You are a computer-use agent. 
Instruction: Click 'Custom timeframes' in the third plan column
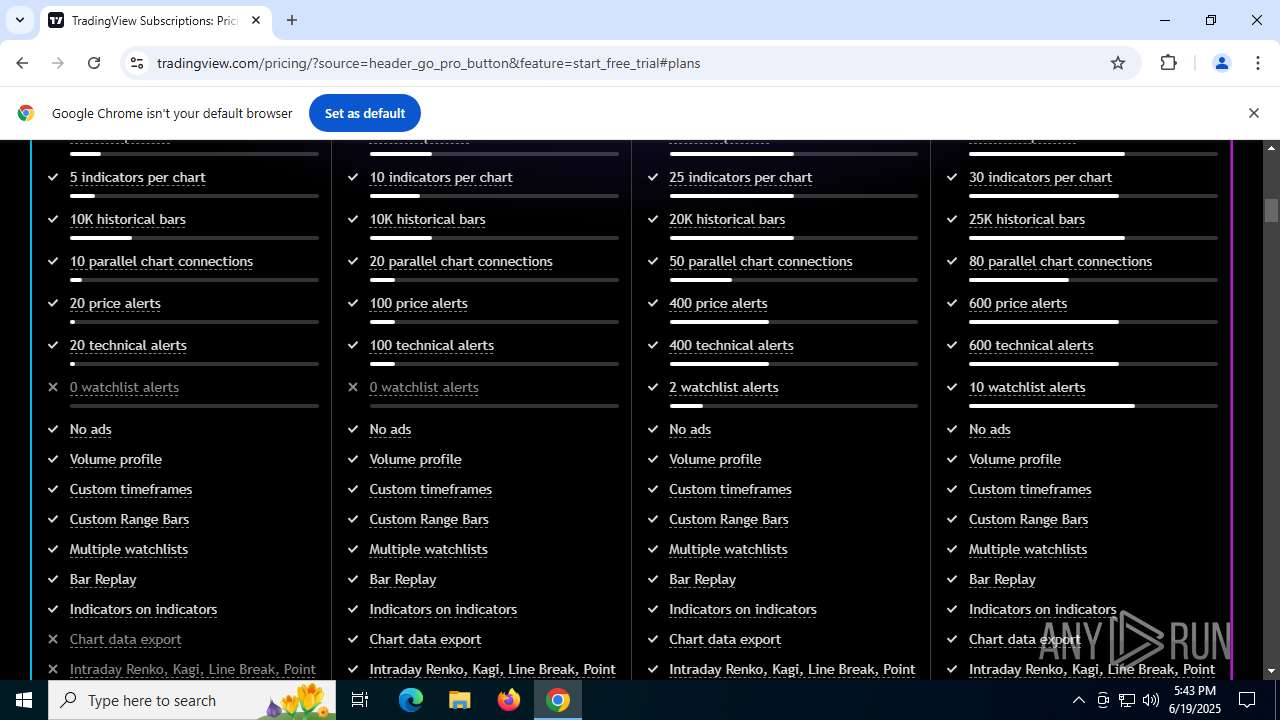click(730, 489)
